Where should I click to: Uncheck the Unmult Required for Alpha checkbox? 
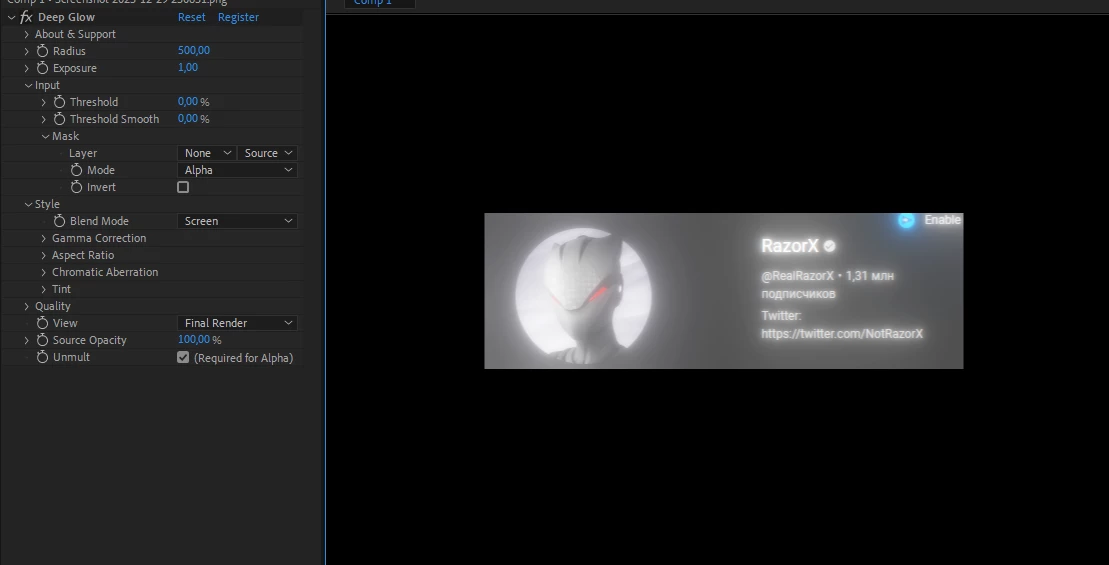click(x=183, y=357)
